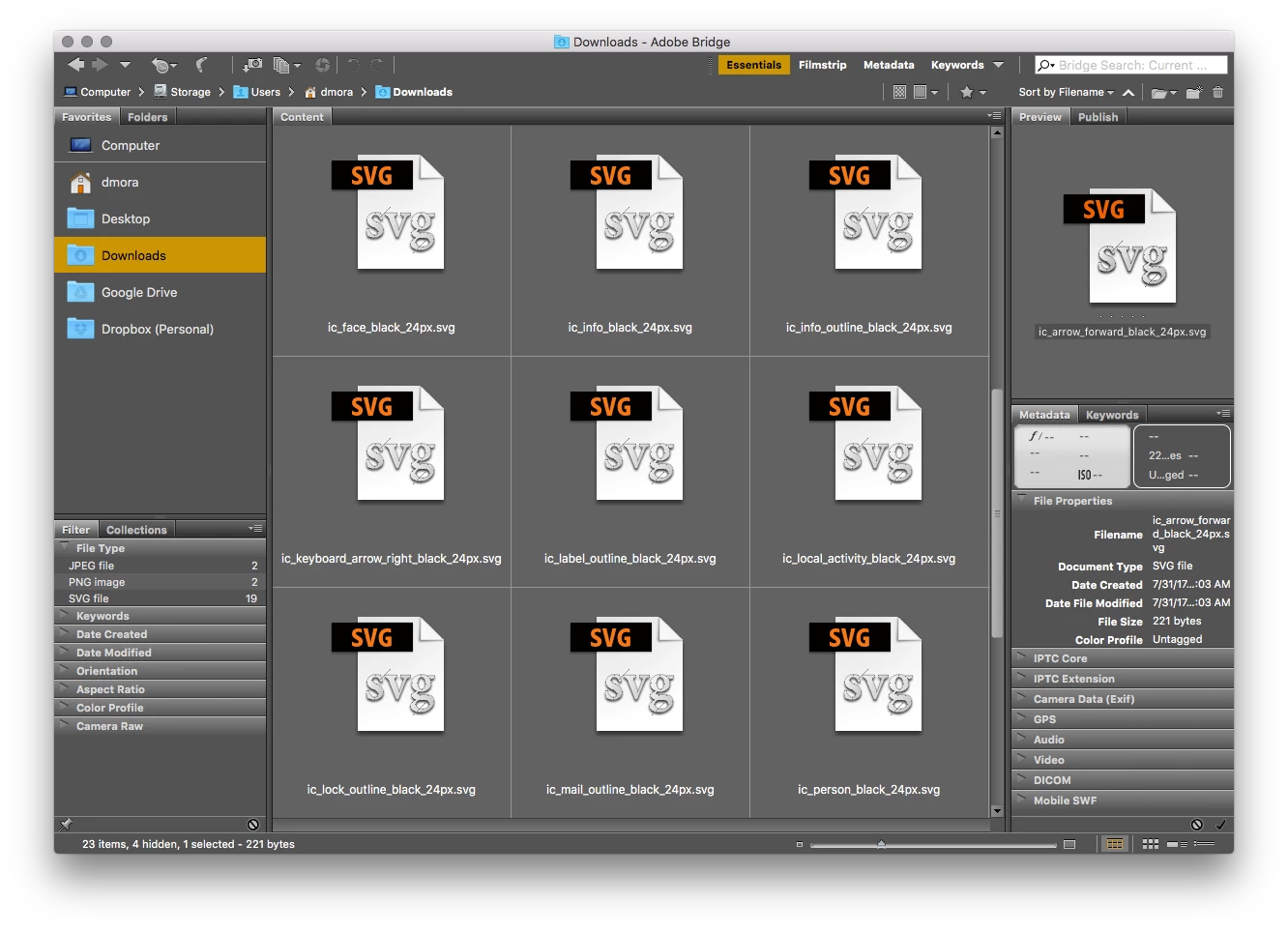Click Get Photos from Camera icon
This screenshot has width=1288, height=931.
tap(252, 65)
